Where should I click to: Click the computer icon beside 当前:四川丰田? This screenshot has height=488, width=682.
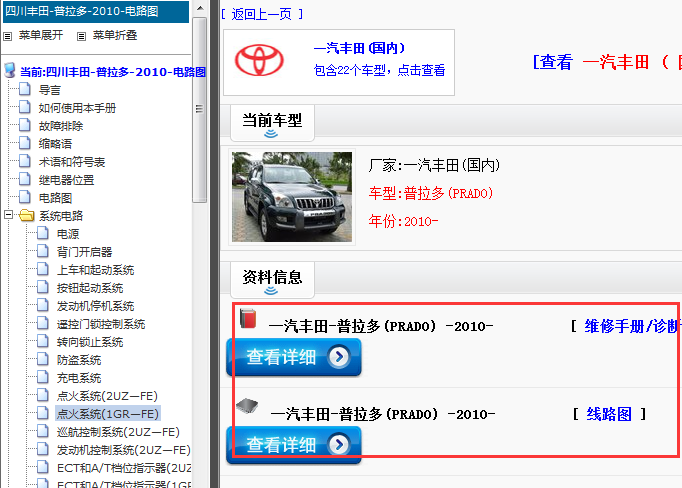10,70
